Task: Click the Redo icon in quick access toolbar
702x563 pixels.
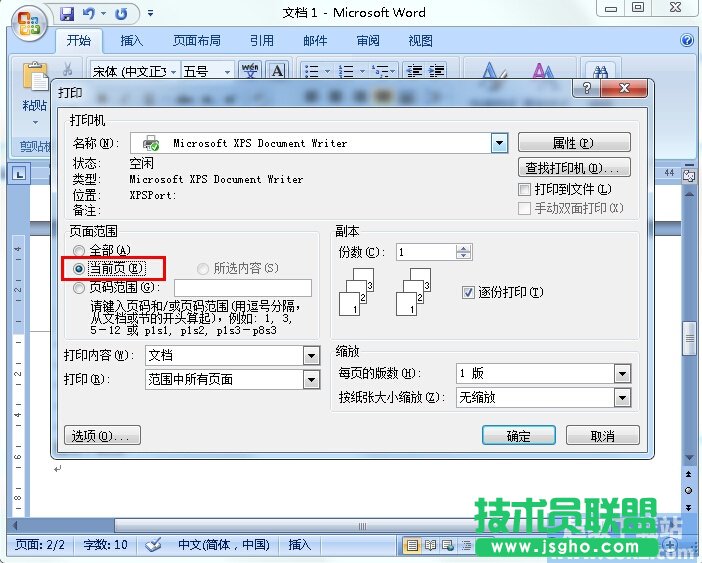Action: [122, 13]
